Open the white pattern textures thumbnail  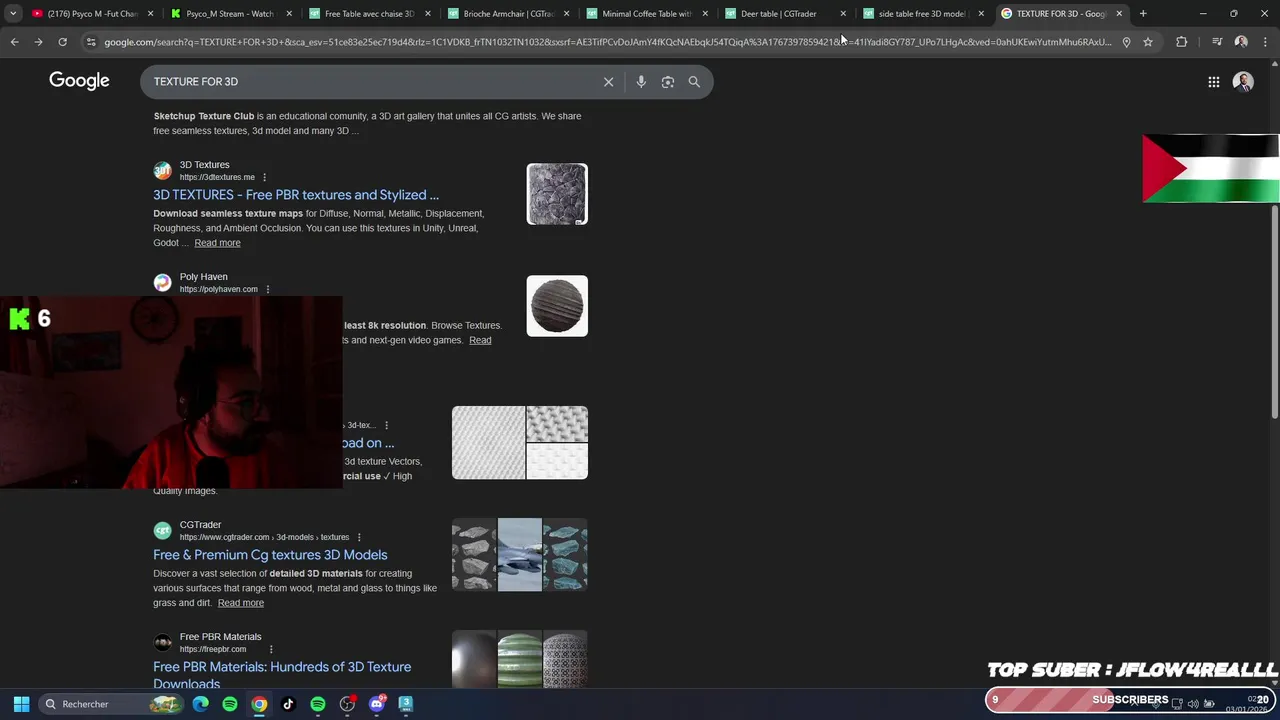[520, 442]
